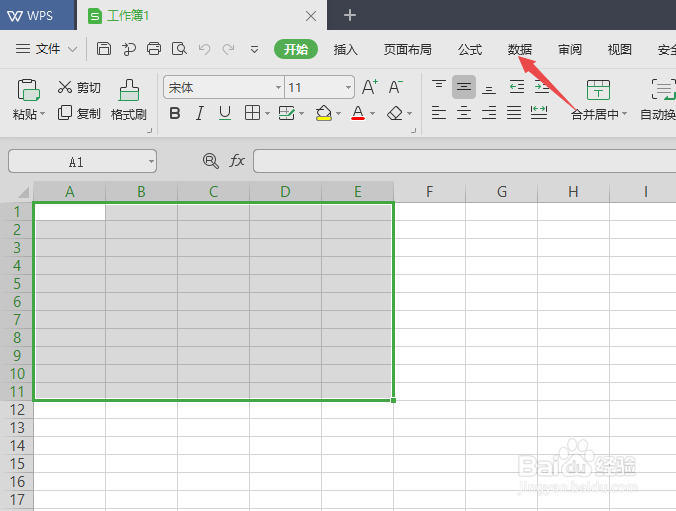
Task: Click the magnifier icon beside fx
Action: (211, 161)
